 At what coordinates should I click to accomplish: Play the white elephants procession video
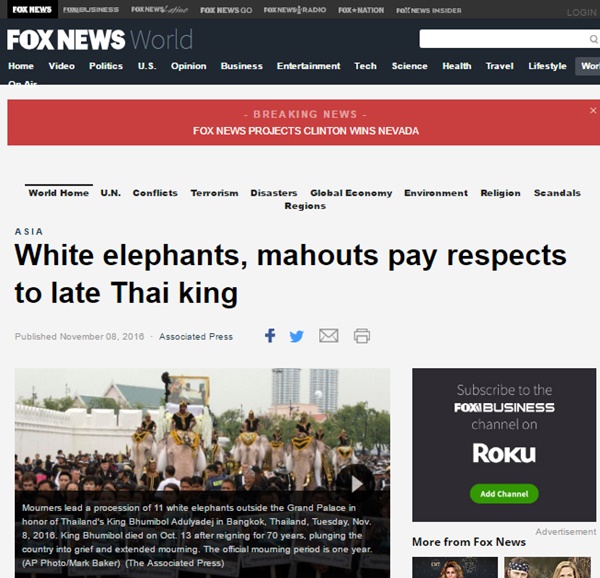pos(357,484)
